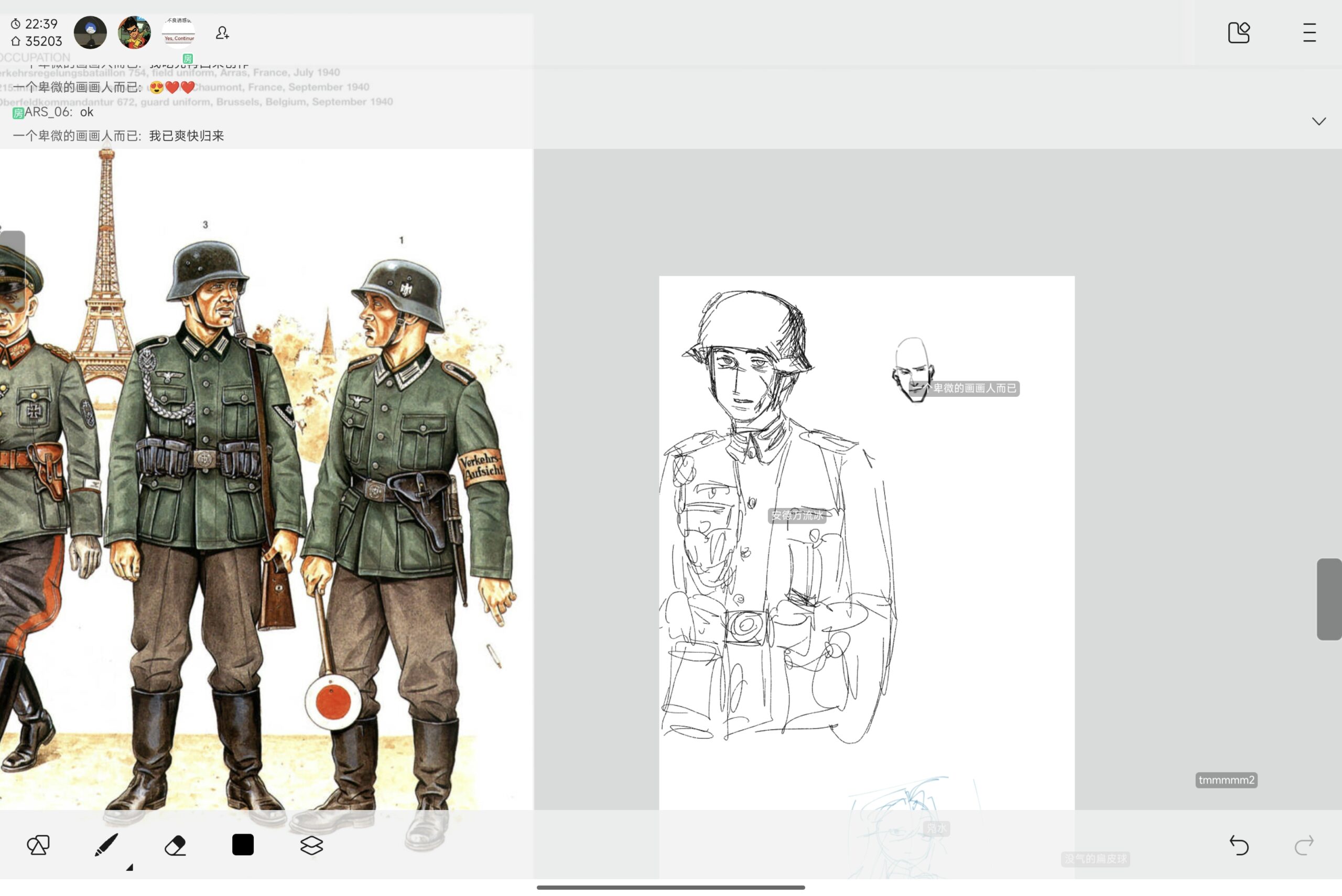Select the shapes tool in bottom toolbar
This screenshot has height=896, width=1342.
point(38,845)
